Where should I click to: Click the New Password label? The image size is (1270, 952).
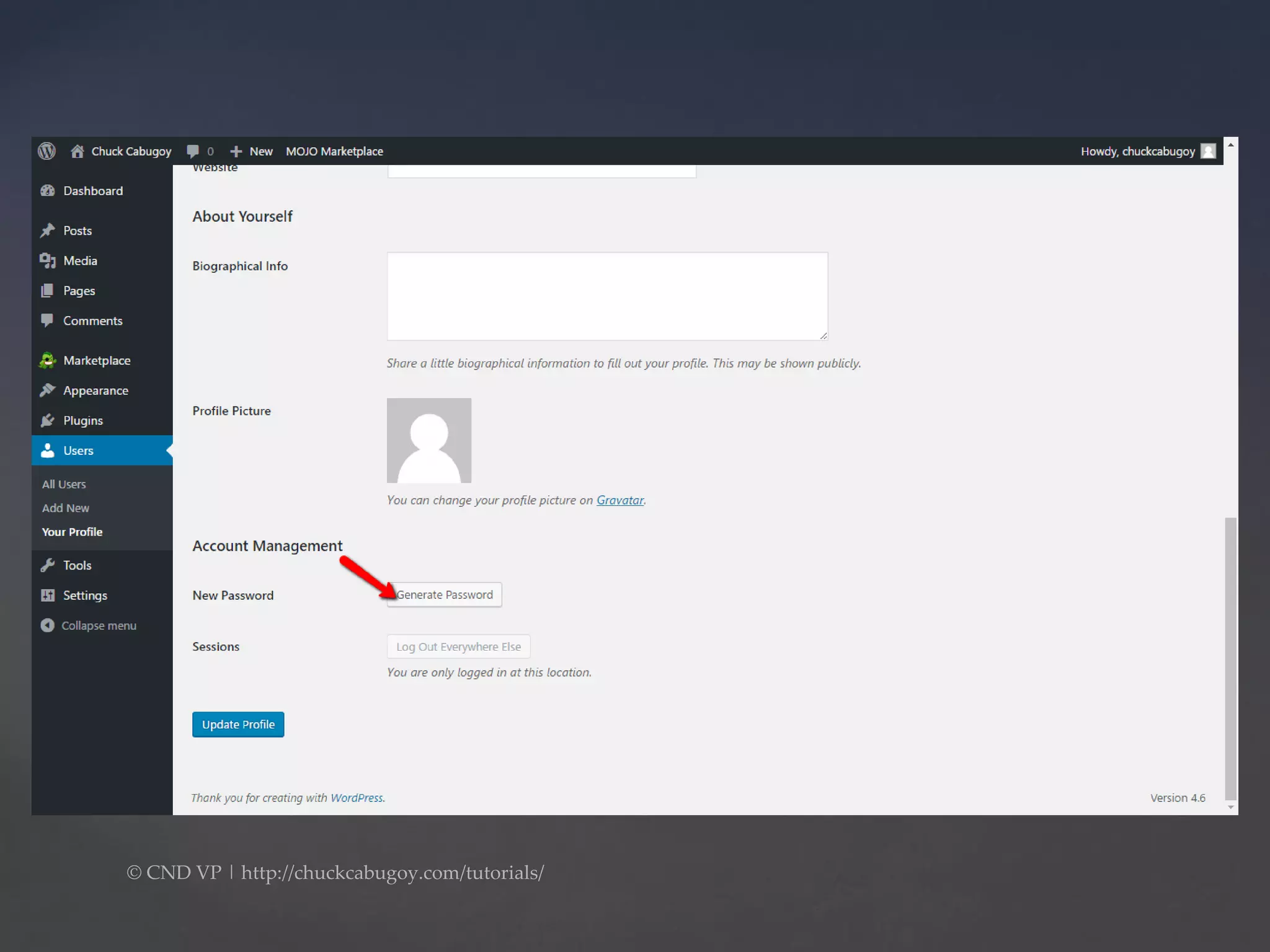[233, 595]
